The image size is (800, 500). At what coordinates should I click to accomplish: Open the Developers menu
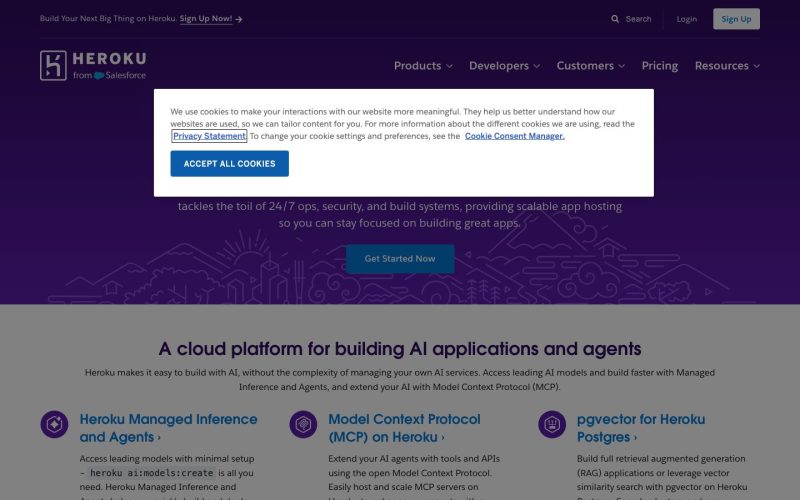pos(505,66)
